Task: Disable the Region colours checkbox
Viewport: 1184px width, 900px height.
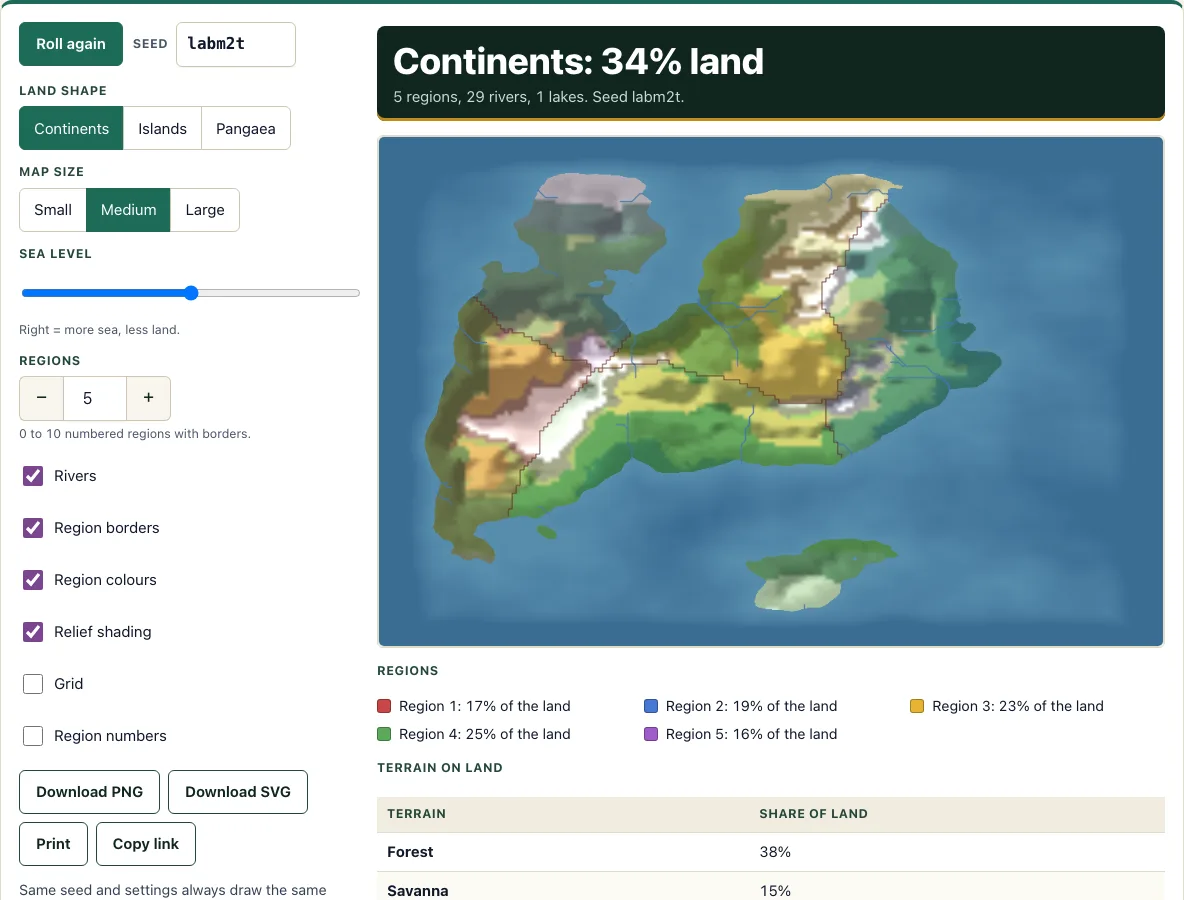Action: pos(33,580)
